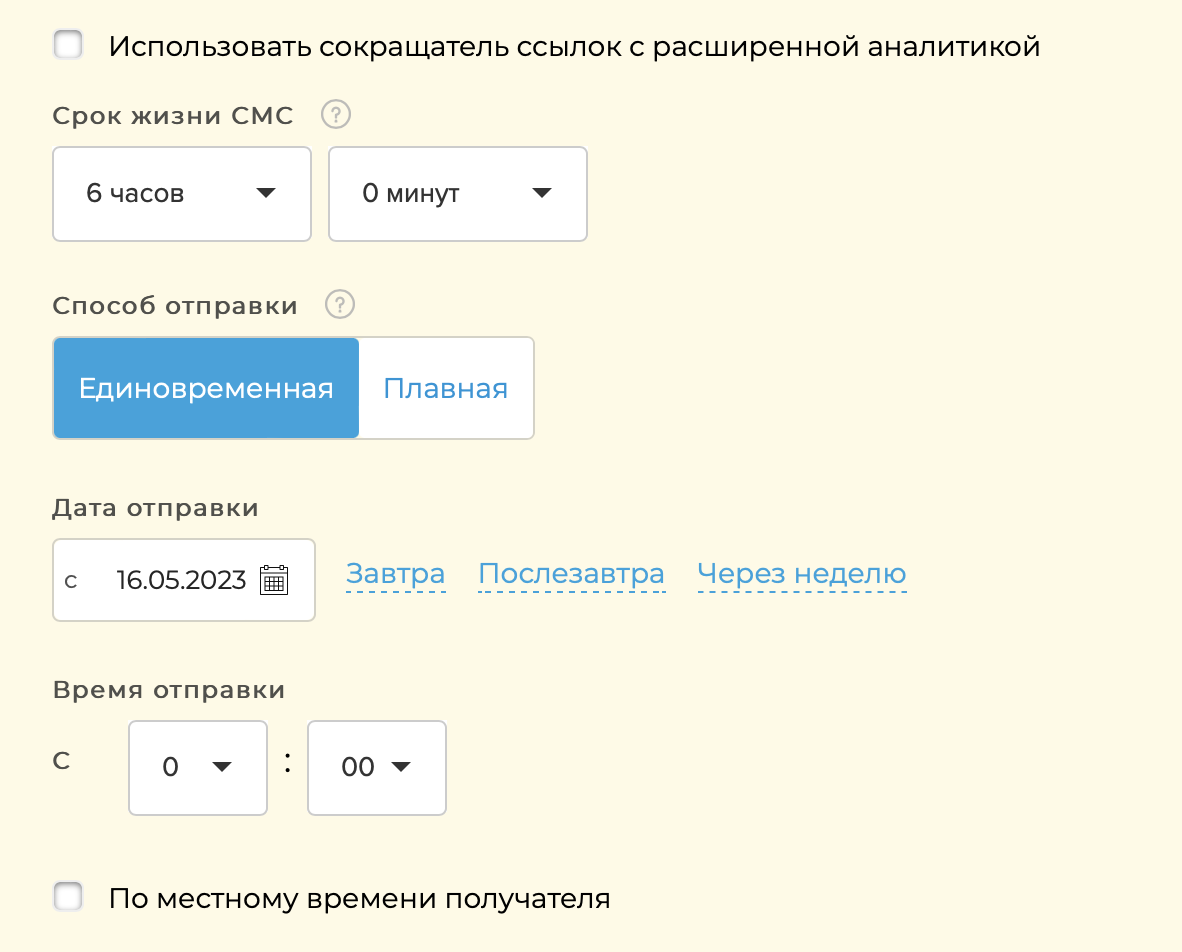Expand the send minutes dropdown showing 00
The height and width of the screenshot is (952, 1182).
pyautogui.click(x=376, y=767)
